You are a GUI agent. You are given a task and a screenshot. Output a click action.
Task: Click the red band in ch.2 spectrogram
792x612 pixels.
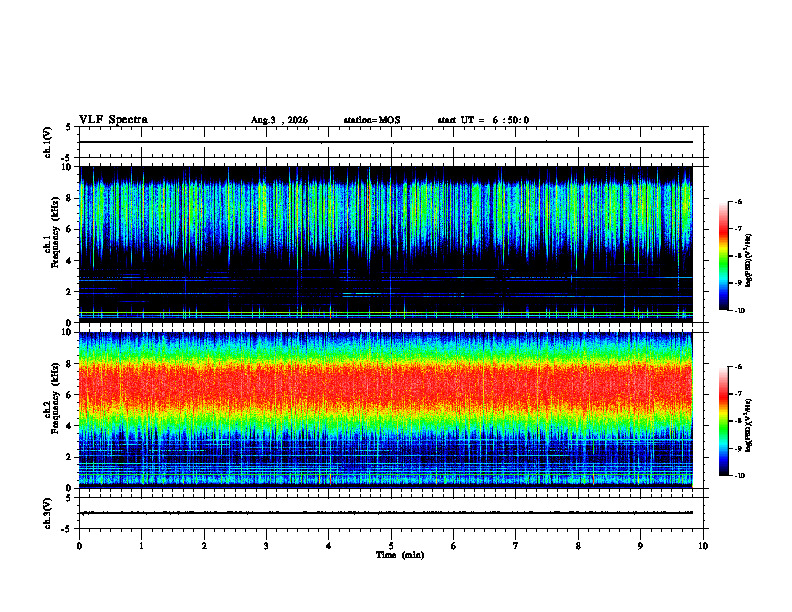click(386, 385)
